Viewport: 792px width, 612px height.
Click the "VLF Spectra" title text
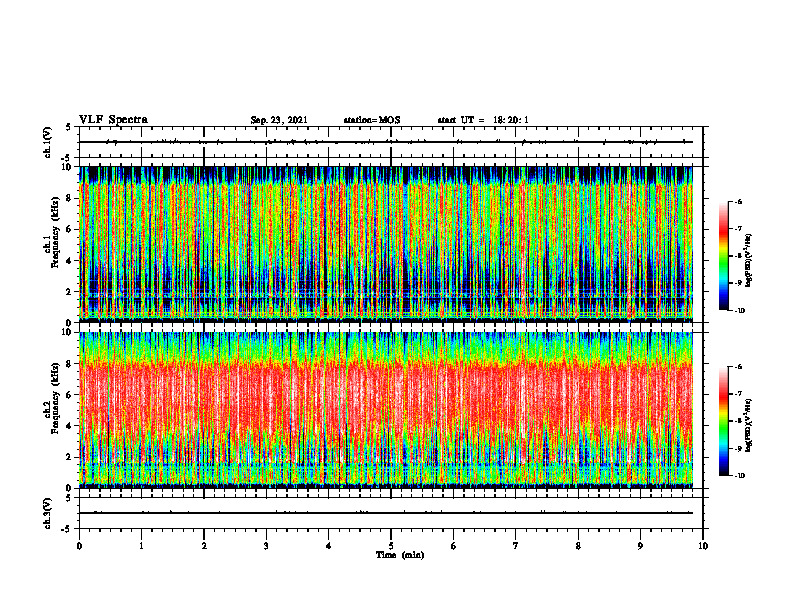[x=113, y=120]
